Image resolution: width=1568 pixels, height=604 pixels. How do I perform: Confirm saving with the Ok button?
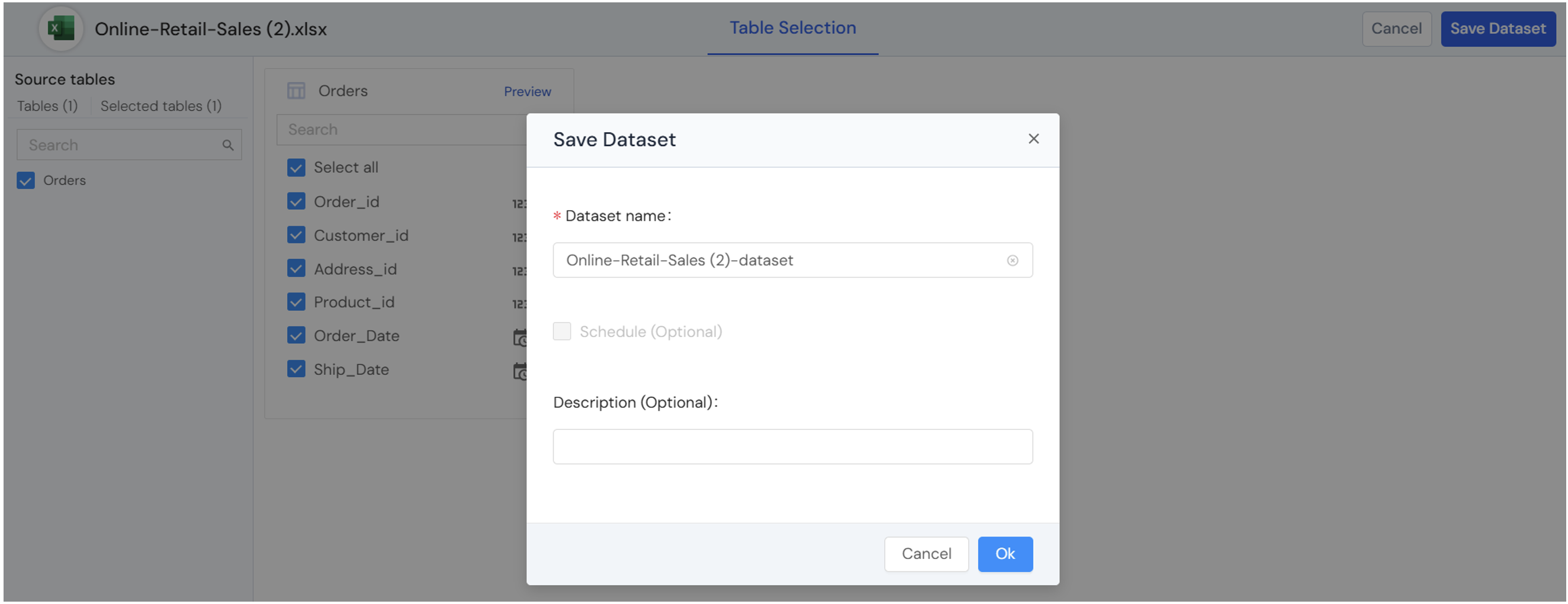coord(1004,554)
